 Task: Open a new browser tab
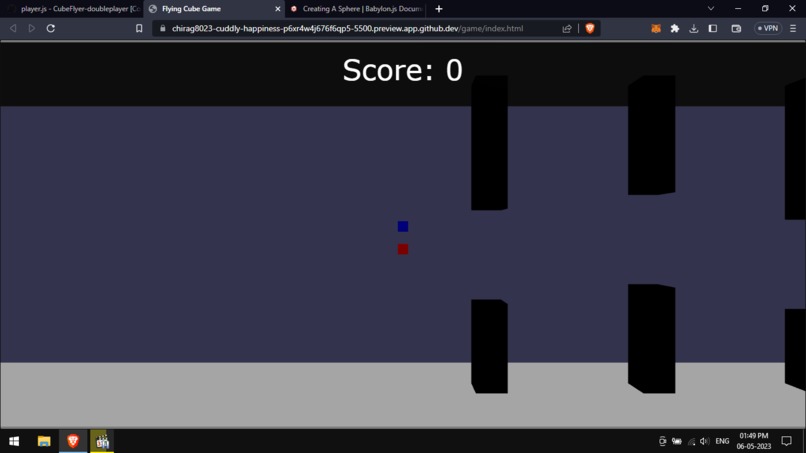(x=438, y=9)
